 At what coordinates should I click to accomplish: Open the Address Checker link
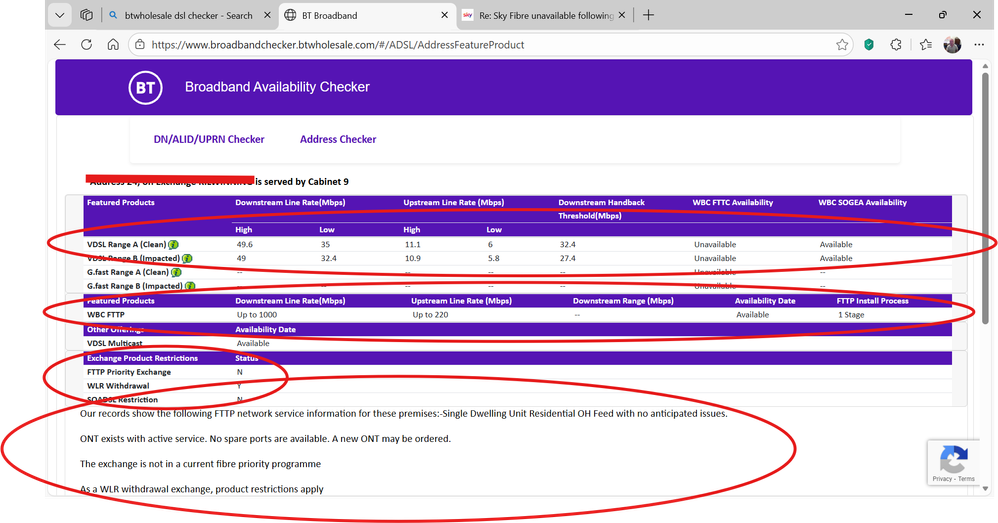pyautogui.click(x=338, y=139)
